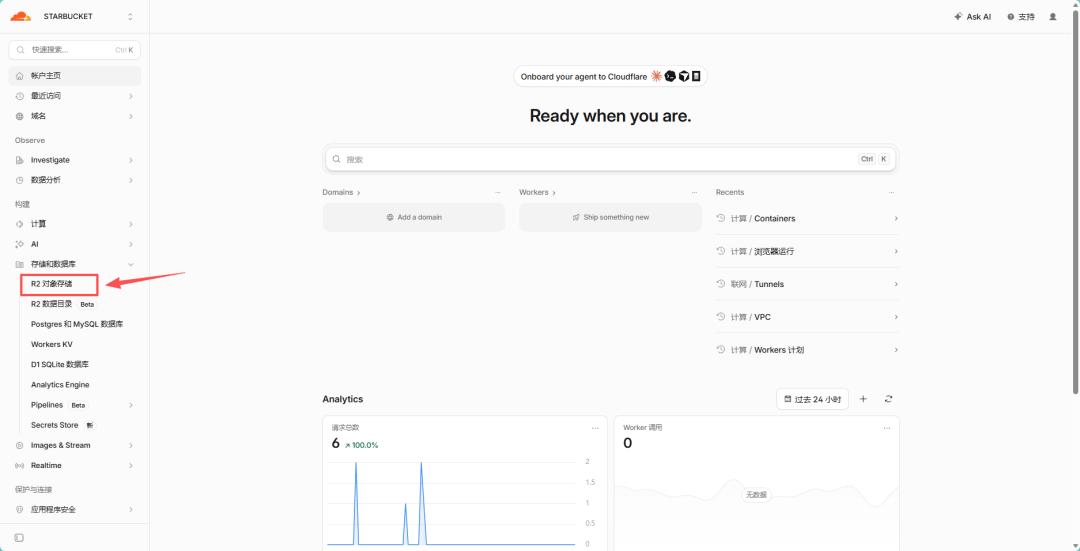The image size is (1080, 551).
Task: Click the AI sparkle icon in sidebar
Action: click(x=19, y=244)
